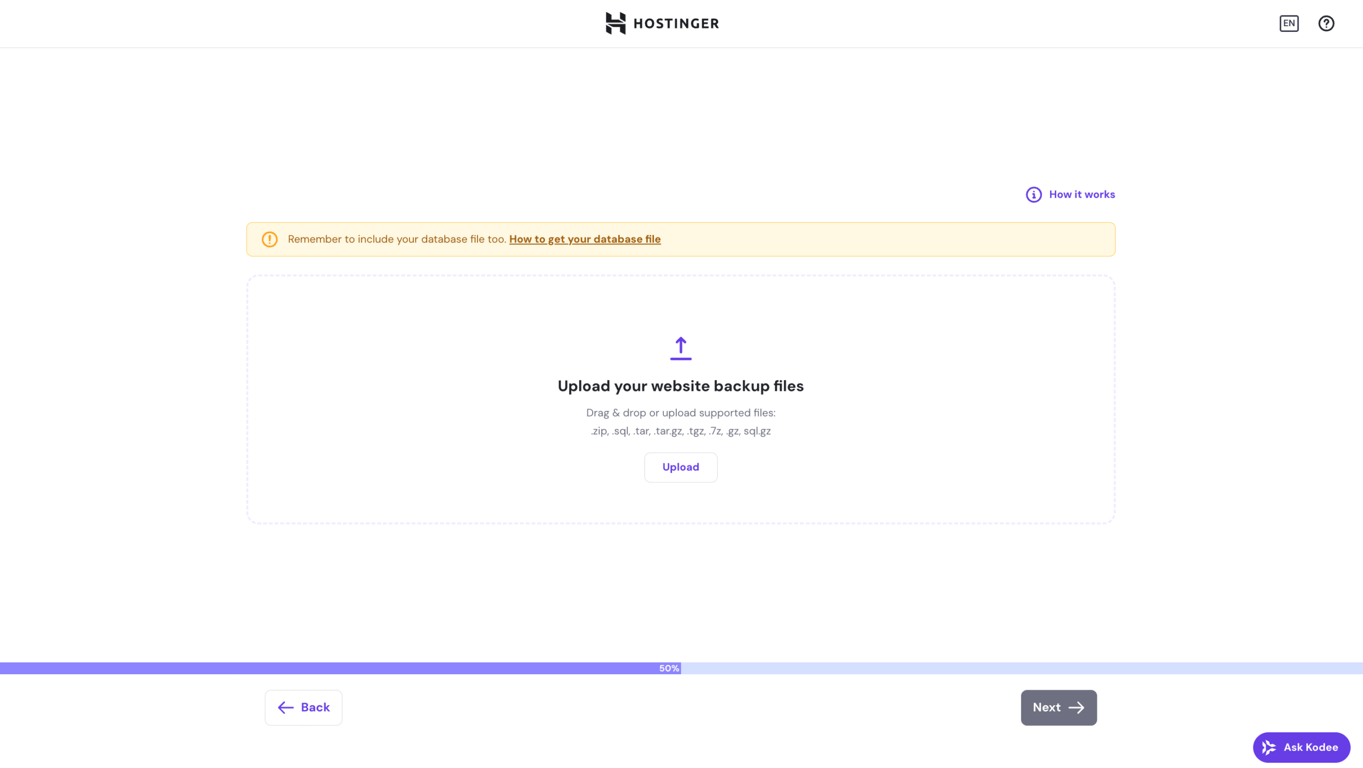Click the warning exclamation icon in the alert banner
The height and width of the screenshot is (768, 1363).
(269, 239)
